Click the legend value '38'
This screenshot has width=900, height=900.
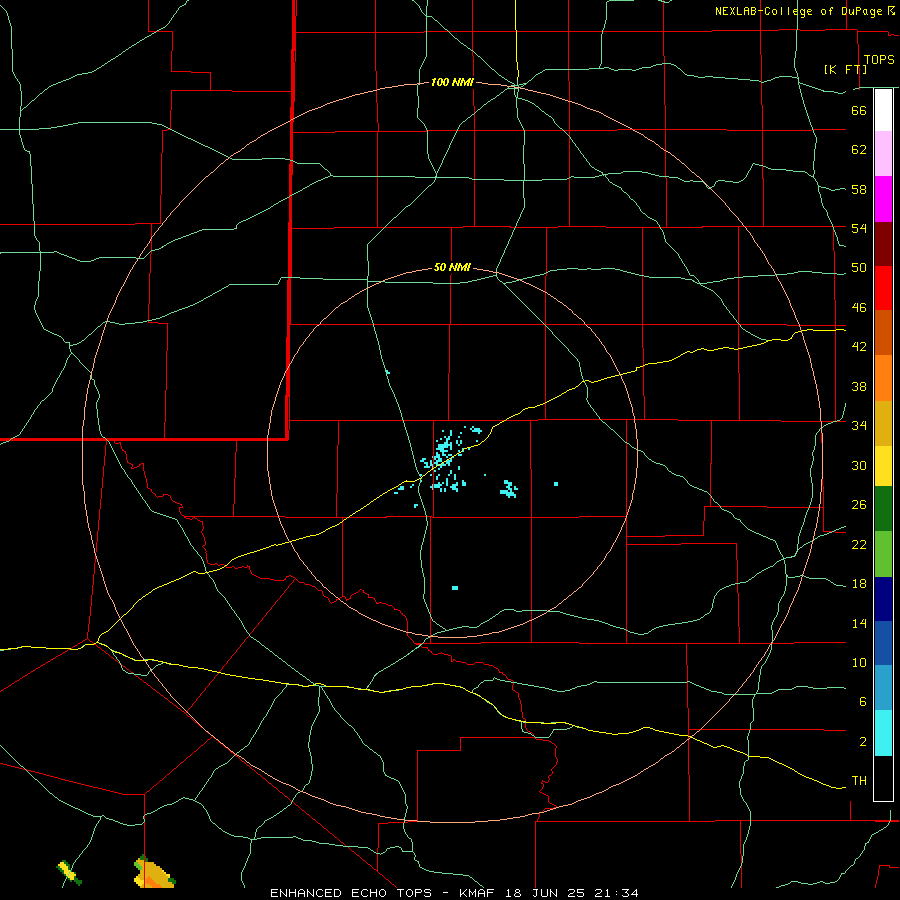859,386
